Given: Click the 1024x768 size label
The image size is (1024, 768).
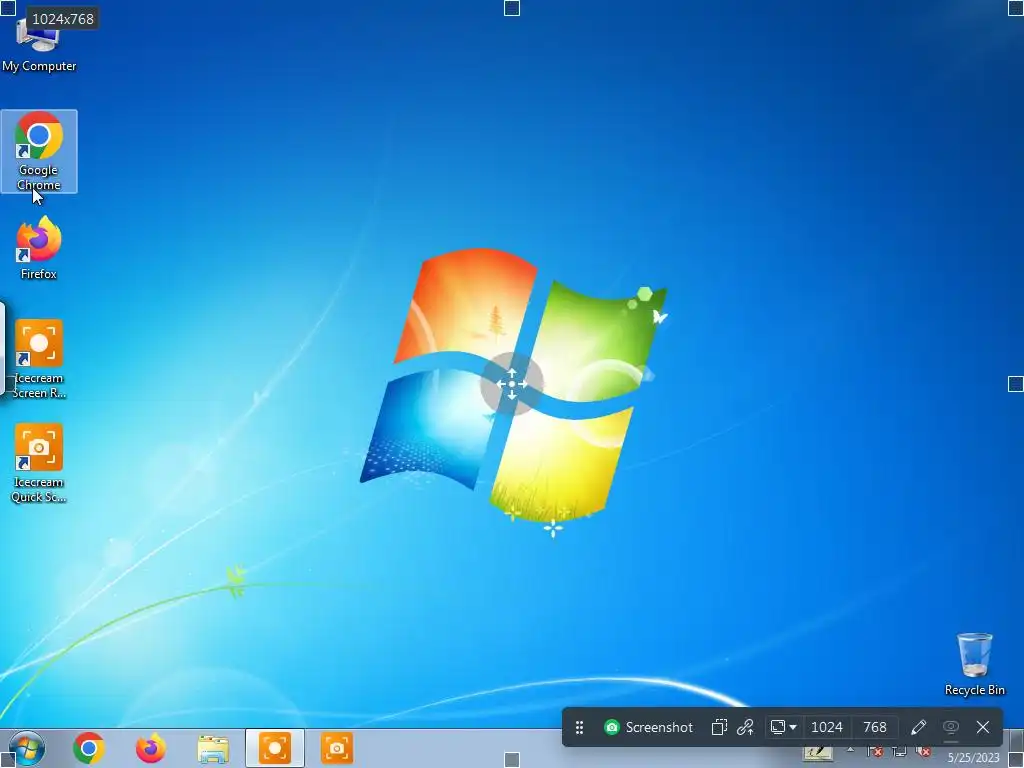Looking at the screenshot, I should point(63,19).
